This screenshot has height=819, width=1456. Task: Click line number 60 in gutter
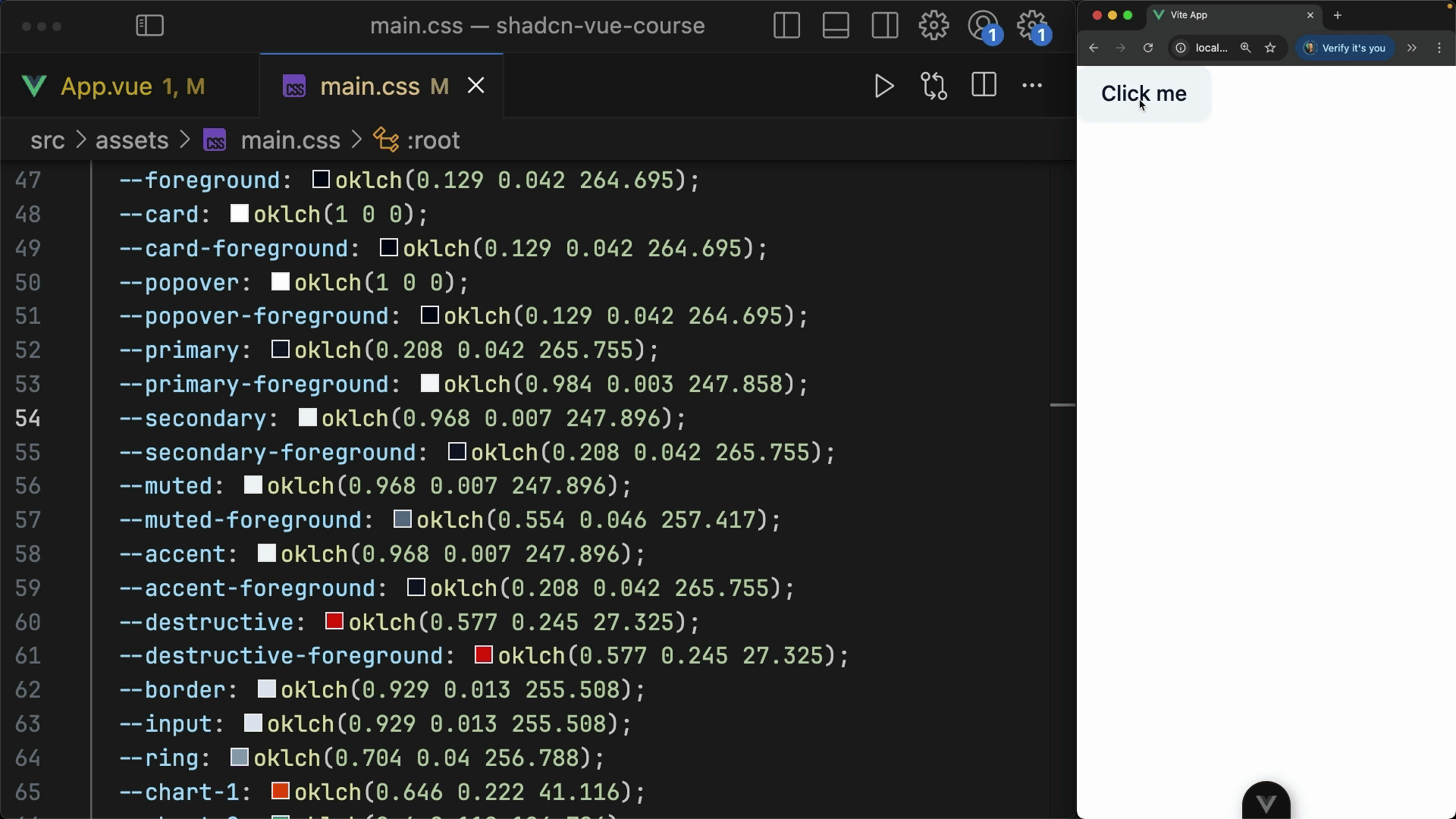[28, 623]
